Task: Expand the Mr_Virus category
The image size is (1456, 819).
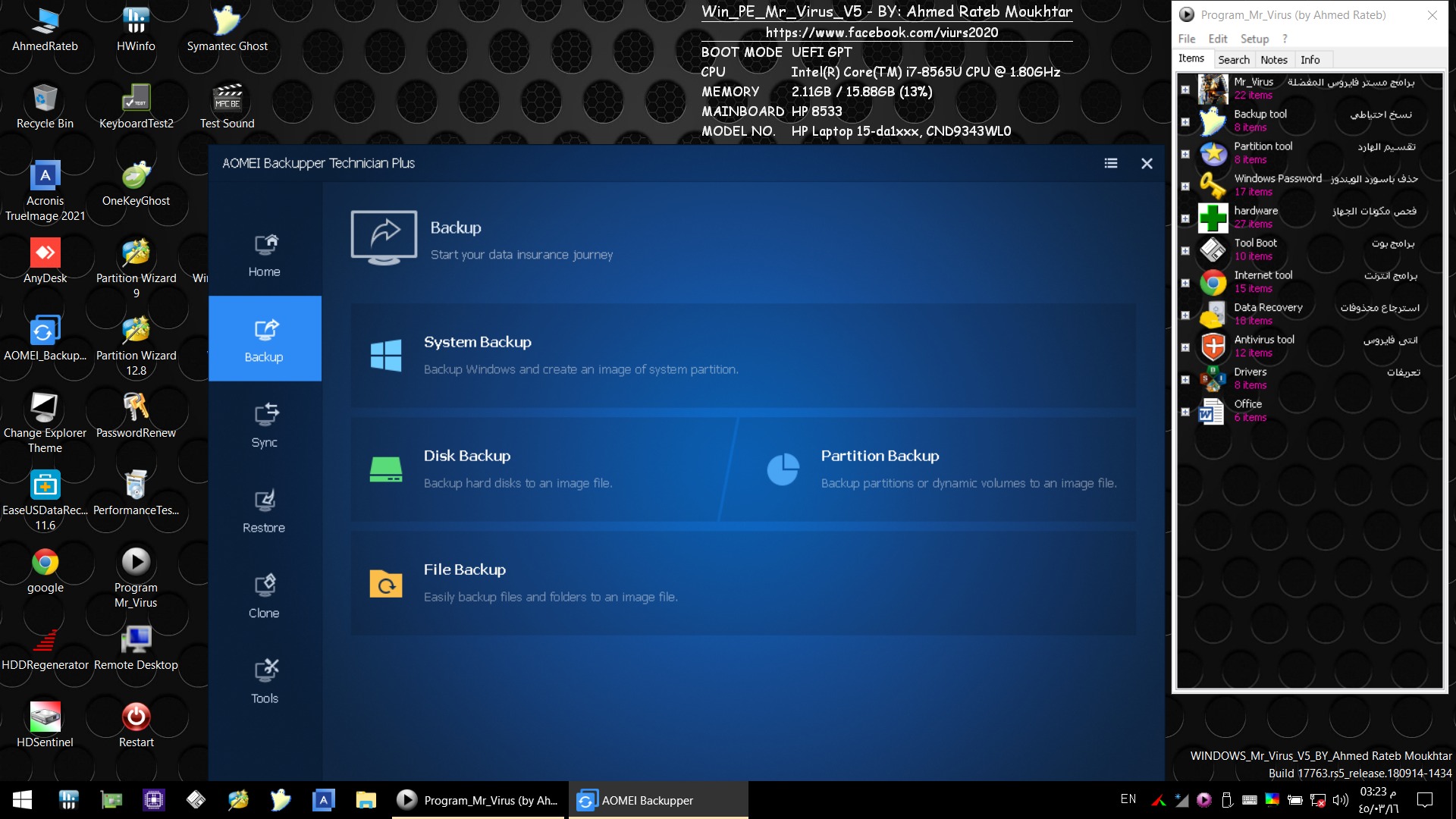Action: point(1185,89)
